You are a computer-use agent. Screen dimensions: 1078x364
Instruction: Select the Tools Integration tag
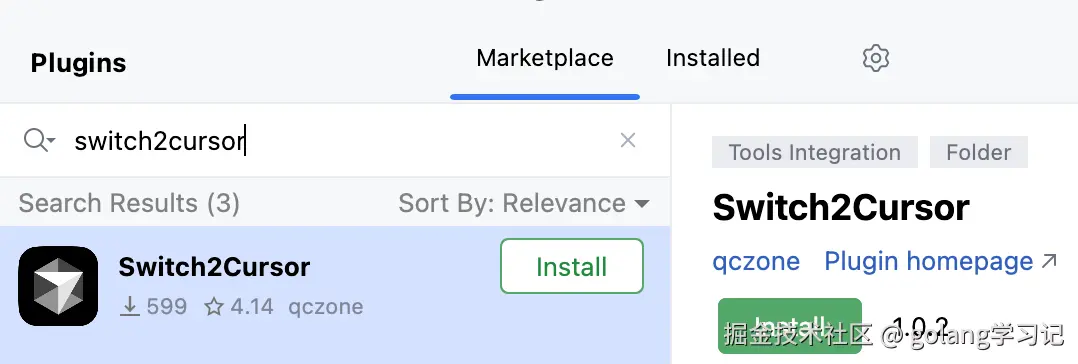tap(815, 152)
